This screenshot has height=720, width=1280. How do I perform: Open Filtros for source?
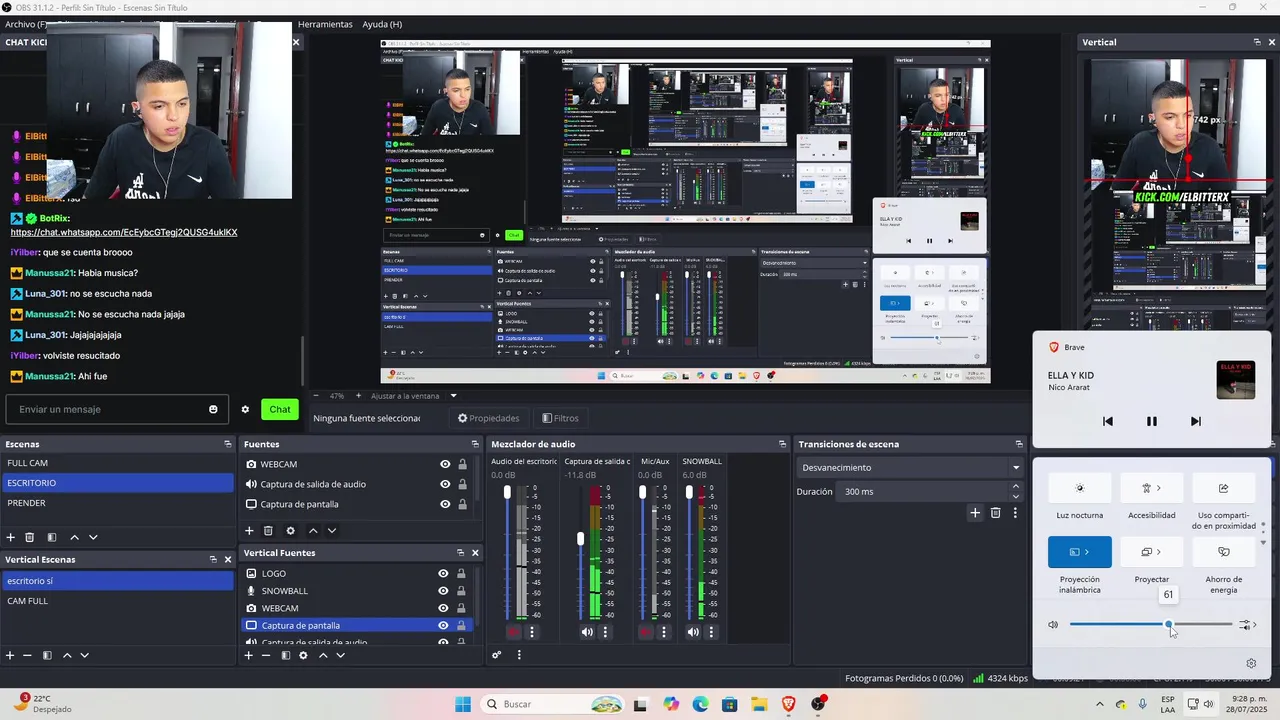560,418
